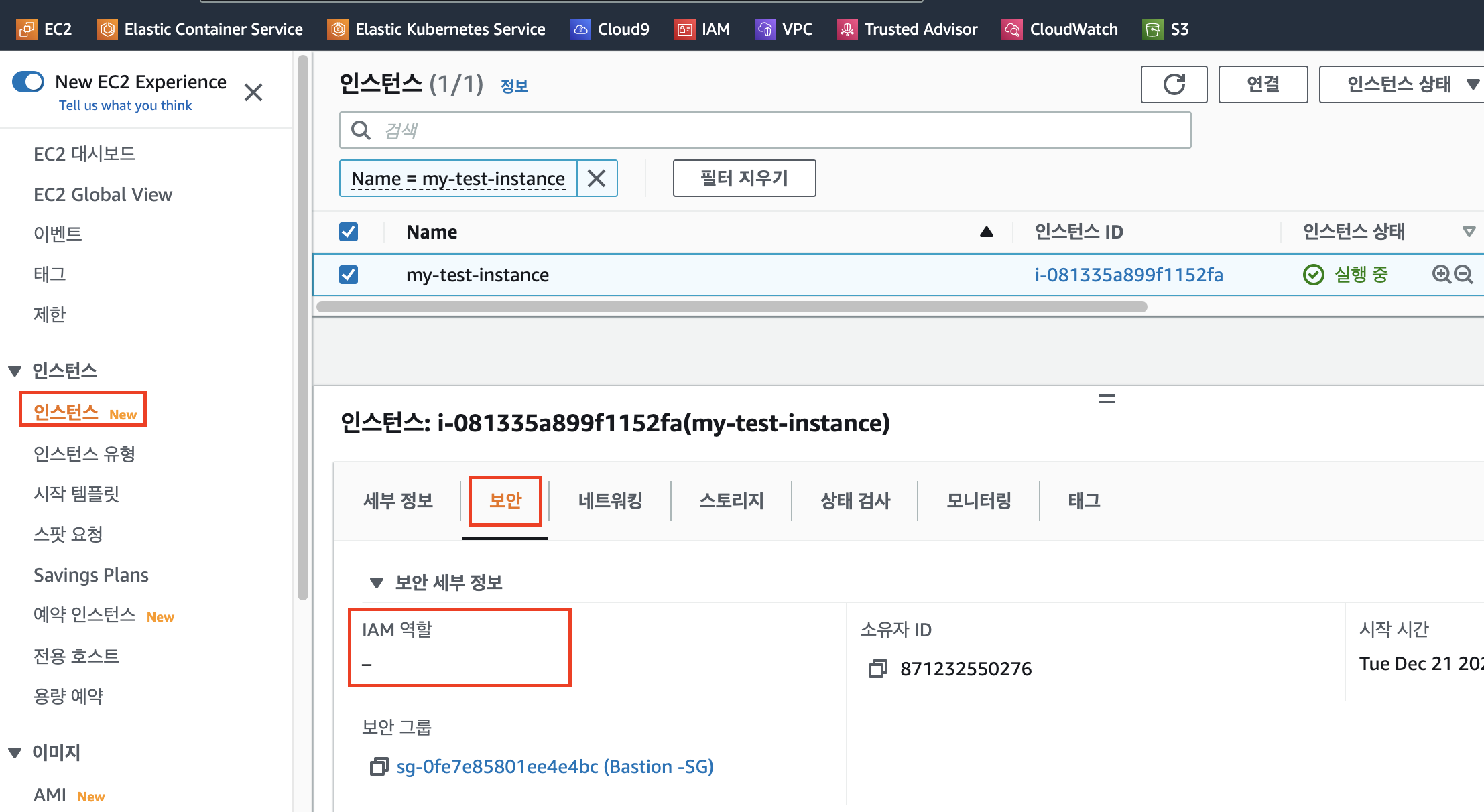Switch to the 네트워킹 tab
Image resolution: width=1484 pixels, height=812 pixels.
(x=610, y=500)
